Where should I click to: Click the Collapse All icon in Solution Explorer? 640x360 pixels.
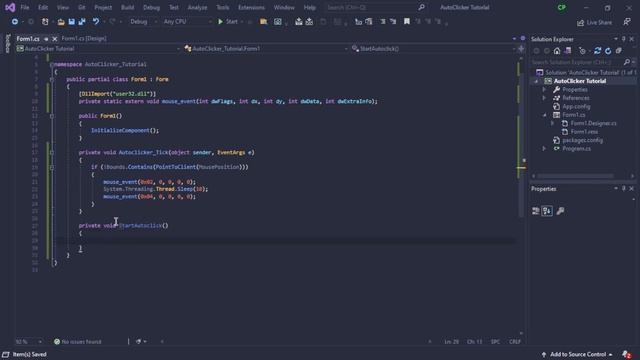pos(619,51)
